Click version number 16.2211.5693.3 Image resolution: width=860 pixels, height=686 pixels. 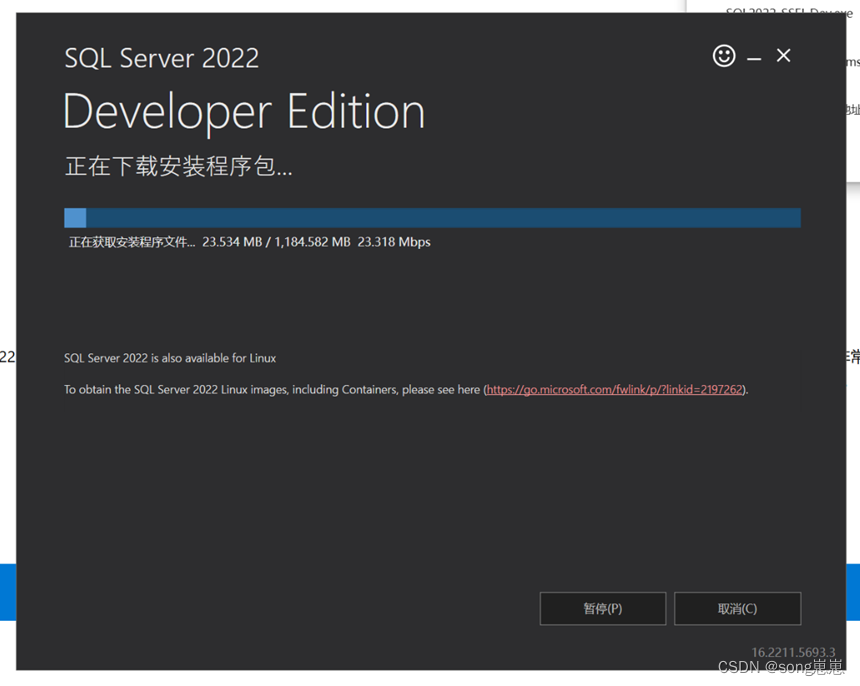click(x=793, y=652)
